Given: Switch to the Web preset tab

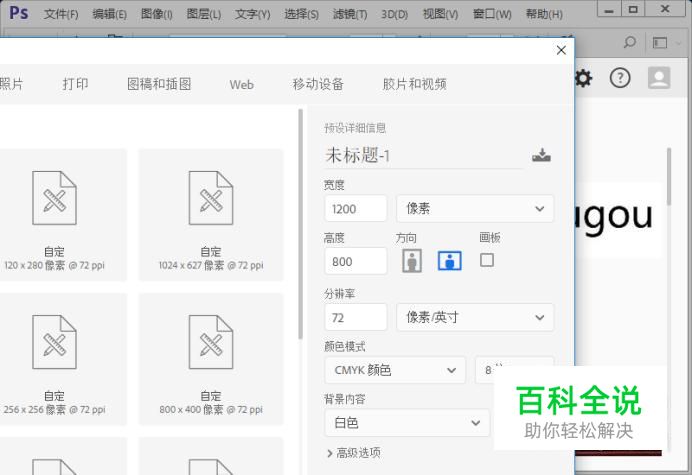Looking at the screenshot, I should point(241,84).
